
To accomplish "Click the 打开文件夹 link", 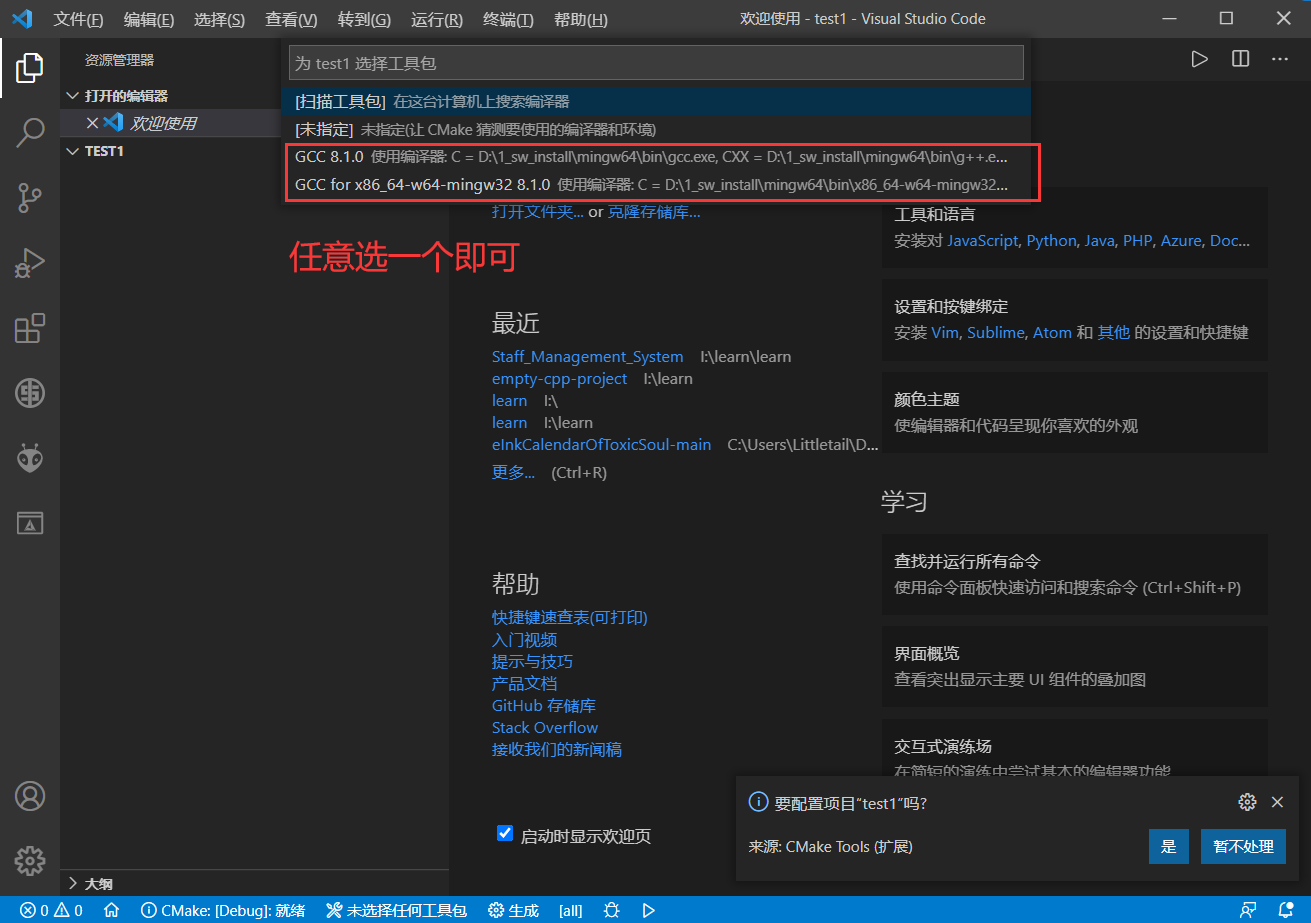I will click(x=538, y=212).
